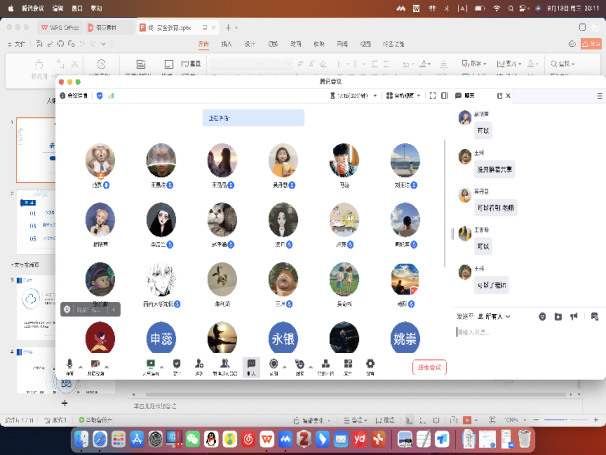
Task: Click the speaking banner at top
Action: 253,118
